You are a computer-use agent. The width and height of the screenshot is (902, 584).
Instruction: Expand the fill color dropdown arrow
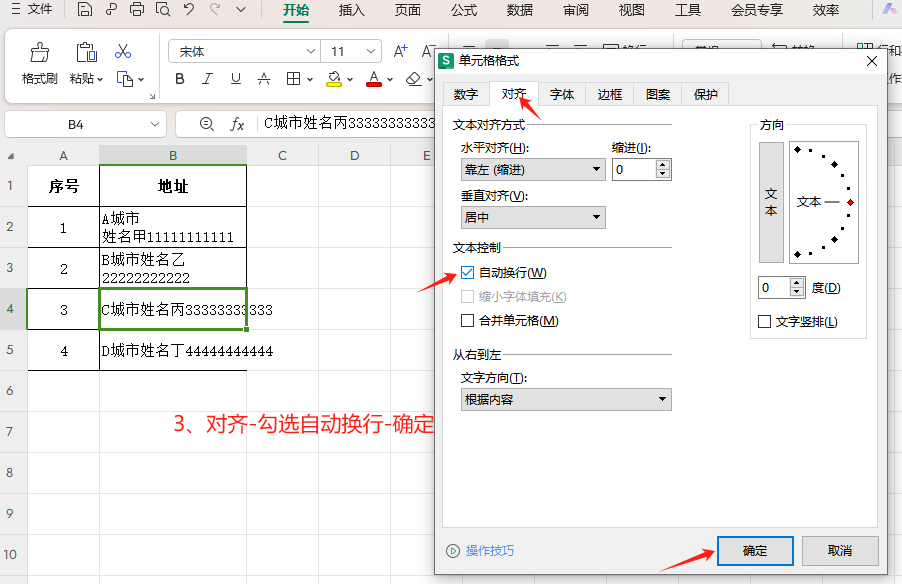click(350, 79)
